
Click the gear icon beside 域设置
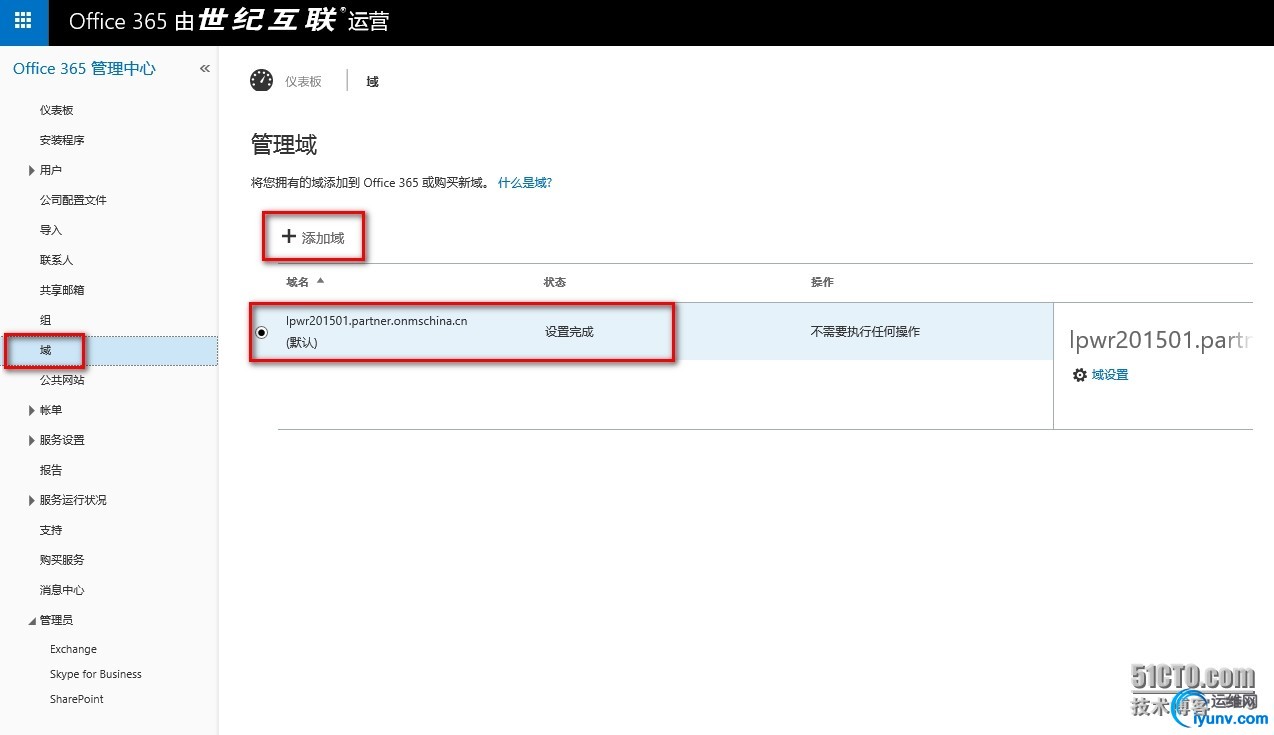(x=1079, y=375)
